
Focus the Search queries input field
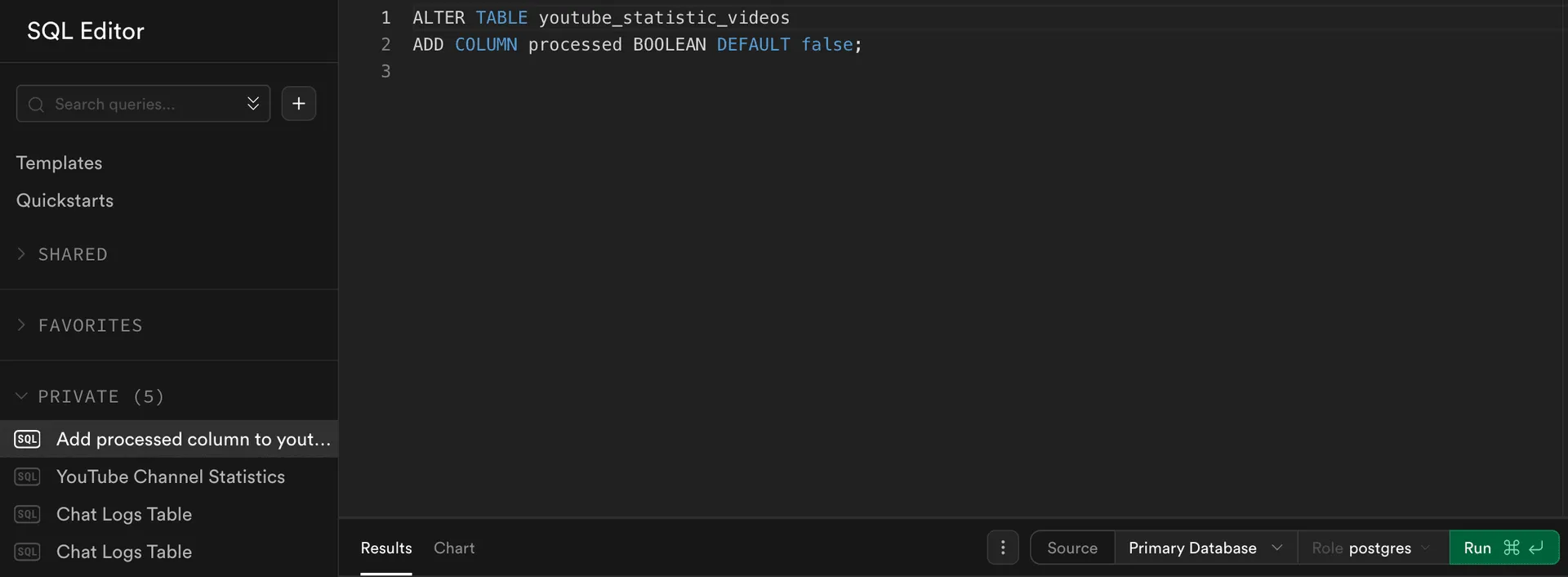click(x=143, y=104)
